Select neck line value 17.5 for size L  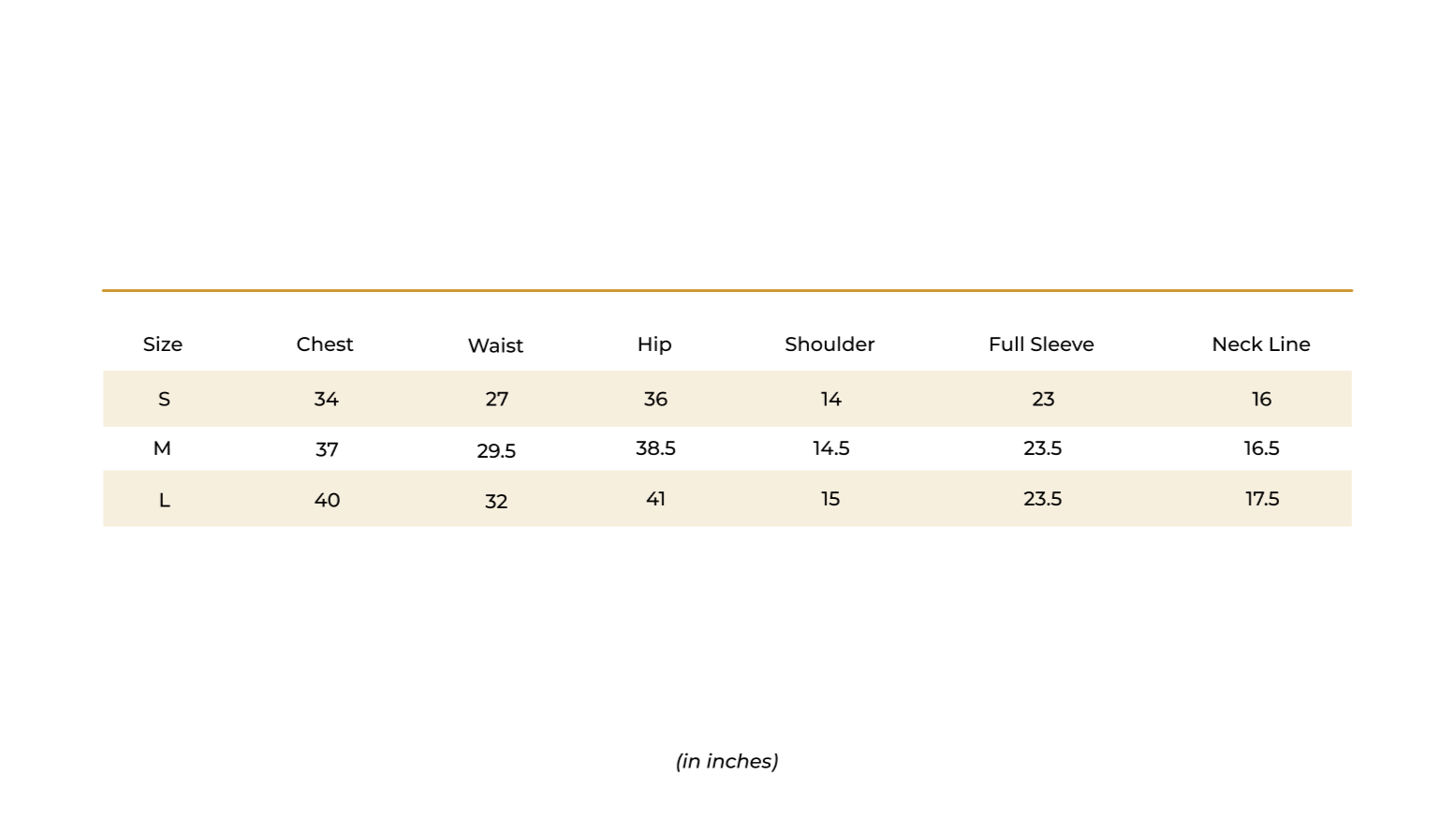[1262, 499]
